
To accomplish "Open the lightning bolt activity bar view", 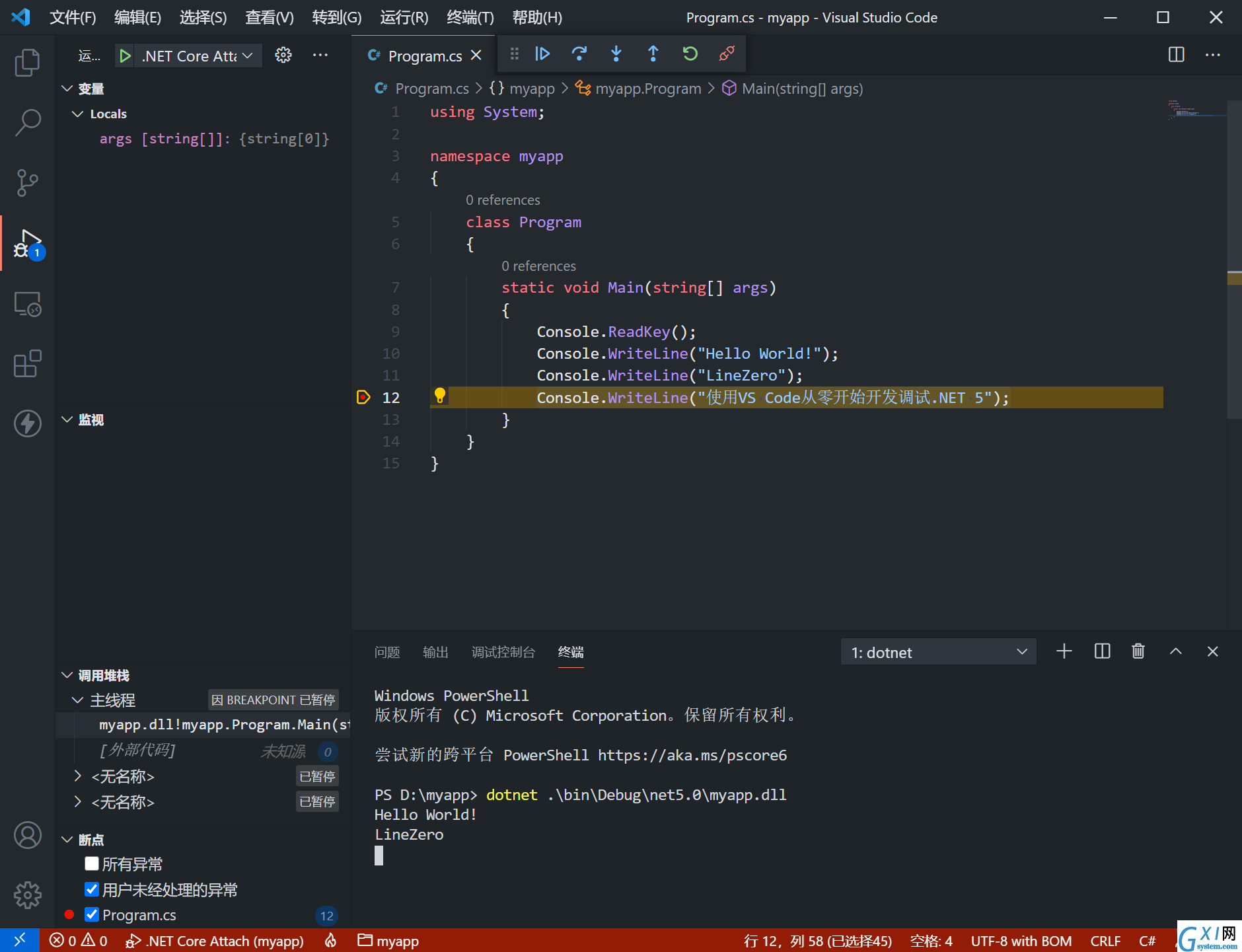I will [27, 423].
